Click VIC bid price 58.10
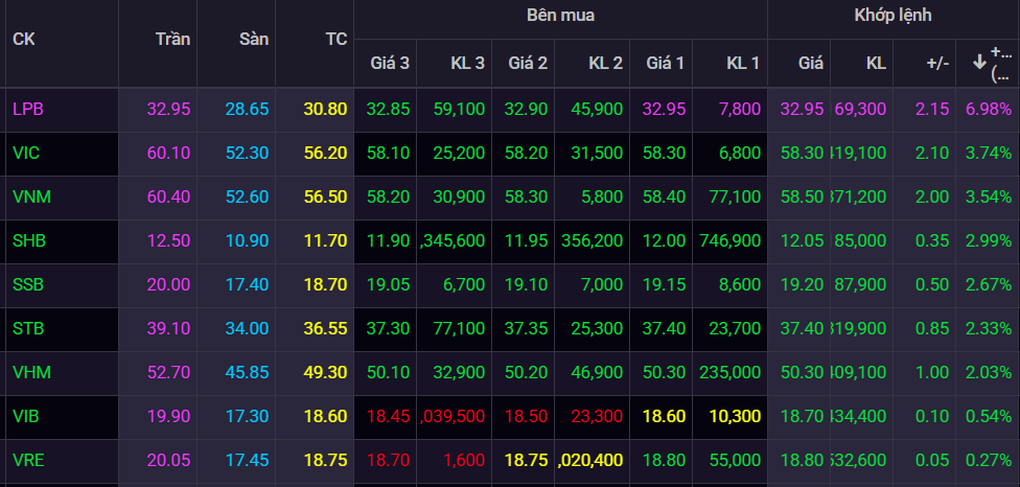This screenshot has width=1020, height=487. click(x=388, y=153)
